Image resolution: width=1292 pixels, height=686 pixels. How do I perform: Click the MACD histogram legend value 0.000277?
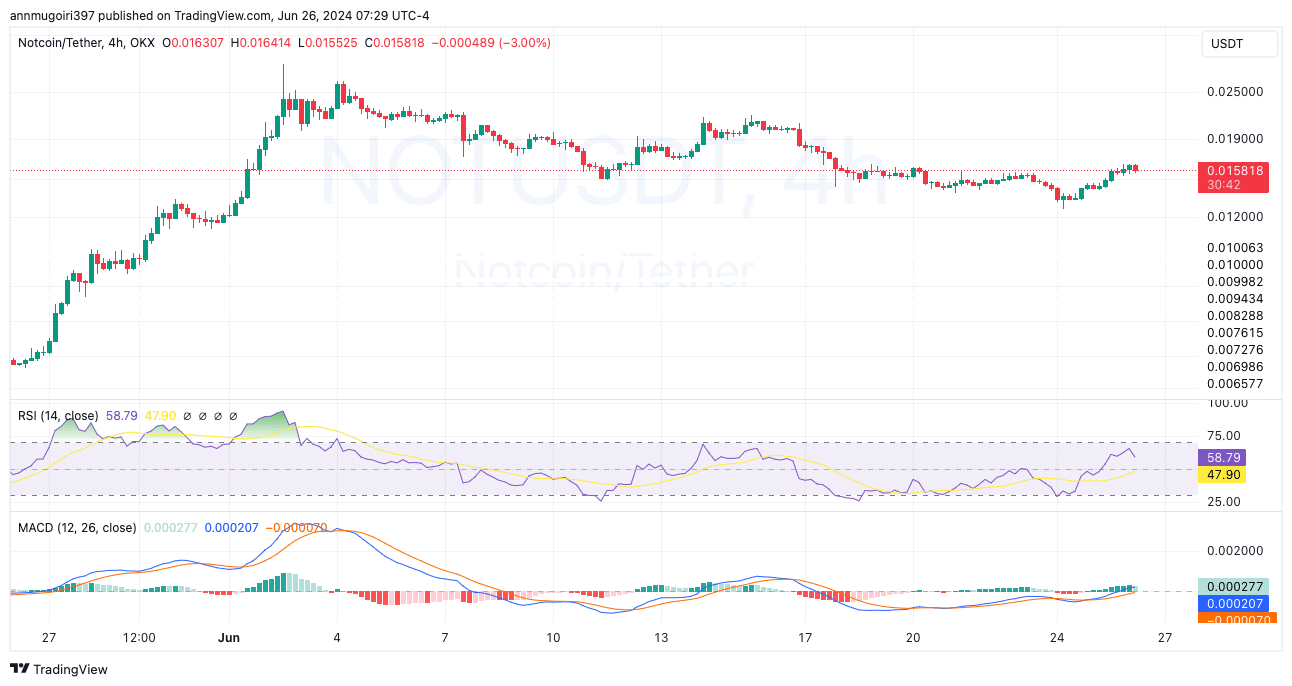pyautogui.click(x=171, y=527)
